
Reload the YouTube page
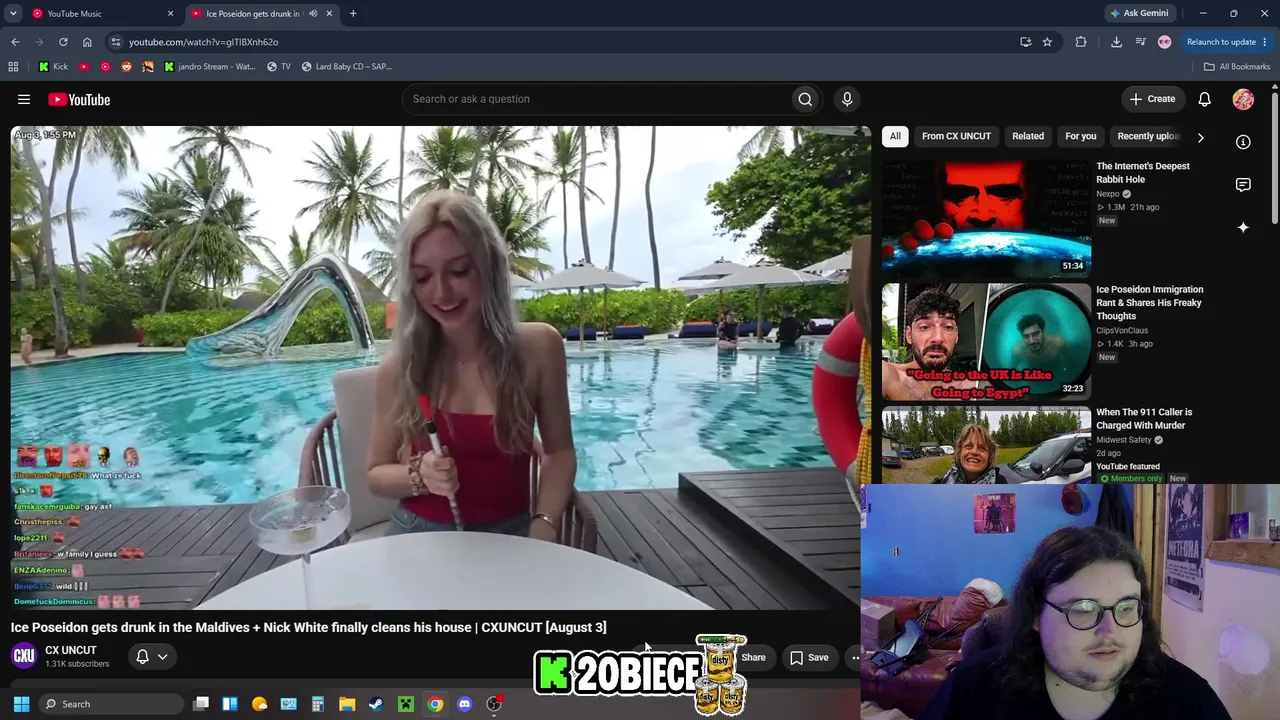point(63,42)
